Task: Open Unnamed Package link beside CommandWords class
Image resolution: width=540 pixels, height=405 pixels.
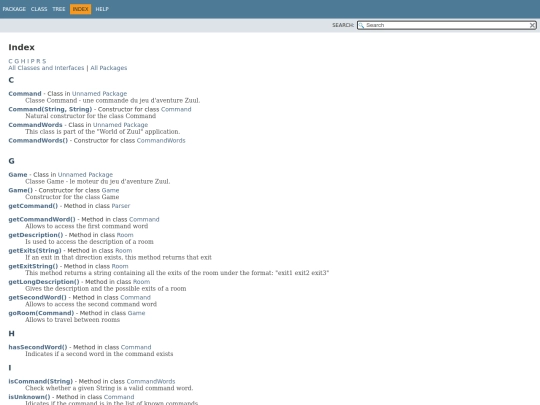Action: [x=121, y=125]
